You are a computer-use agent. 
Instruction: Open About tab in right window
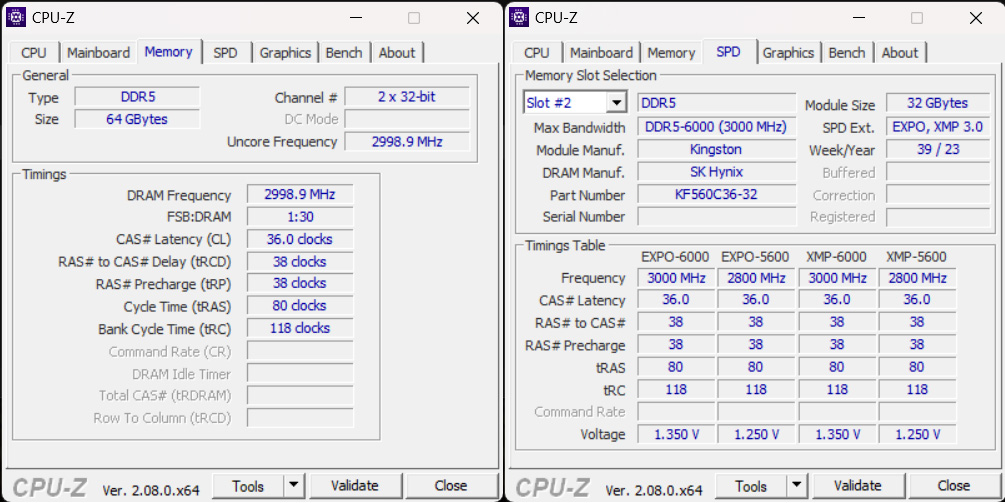point(900,53)
